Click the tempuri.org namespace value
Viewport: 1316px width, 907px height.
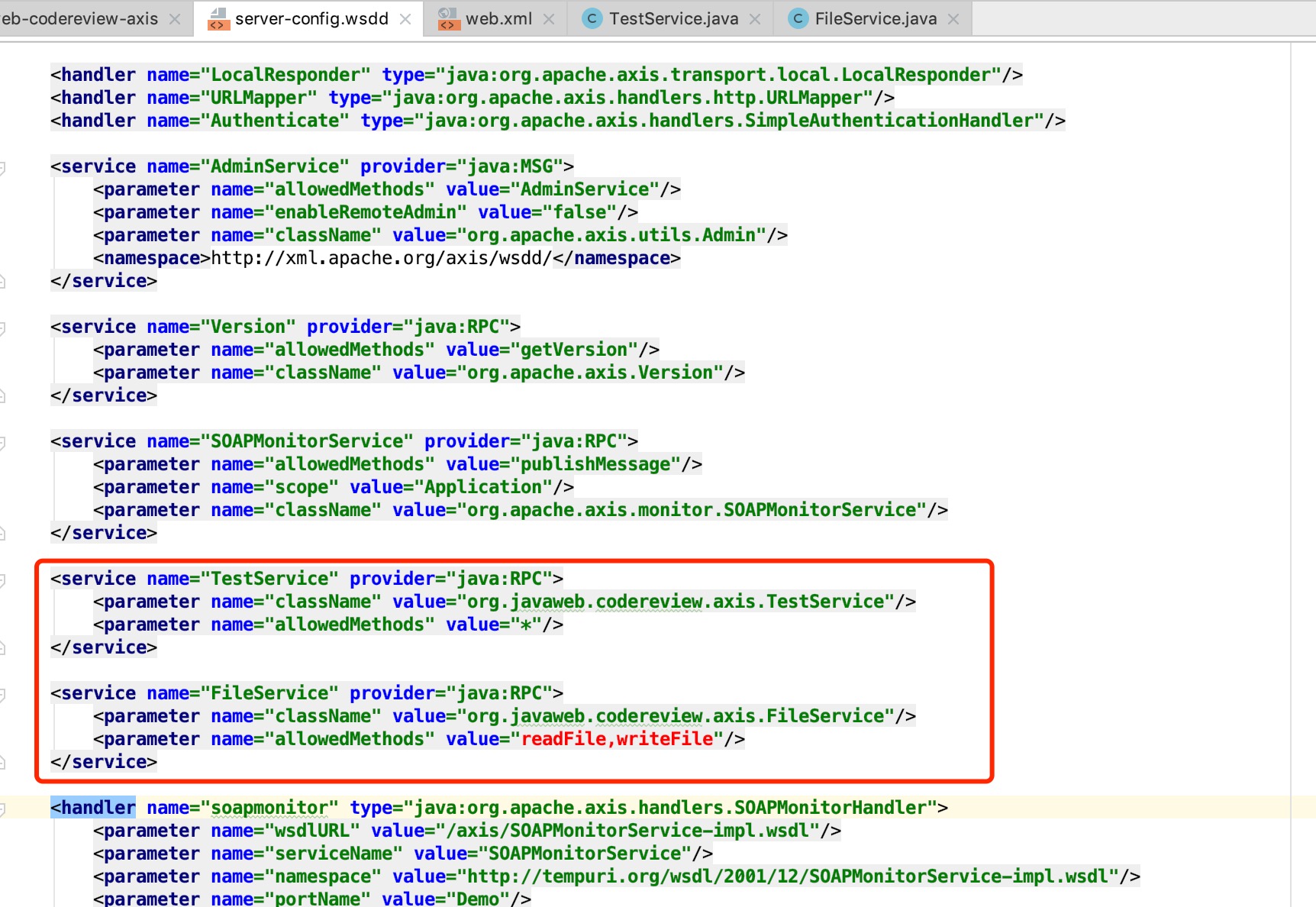(x=788, y=876)
